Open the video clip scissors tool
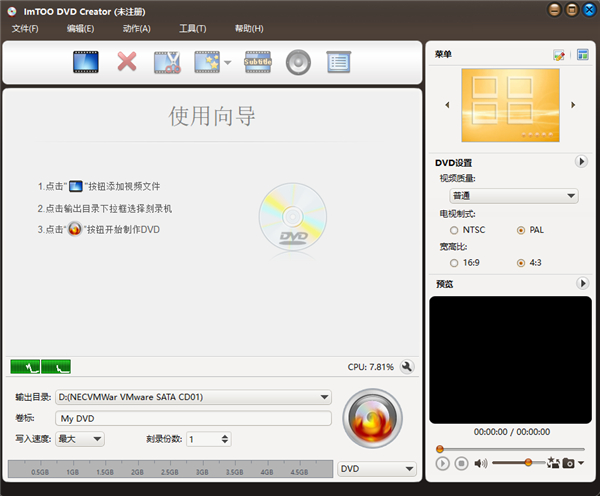This screenshot has height=496, width=600. 166,63
